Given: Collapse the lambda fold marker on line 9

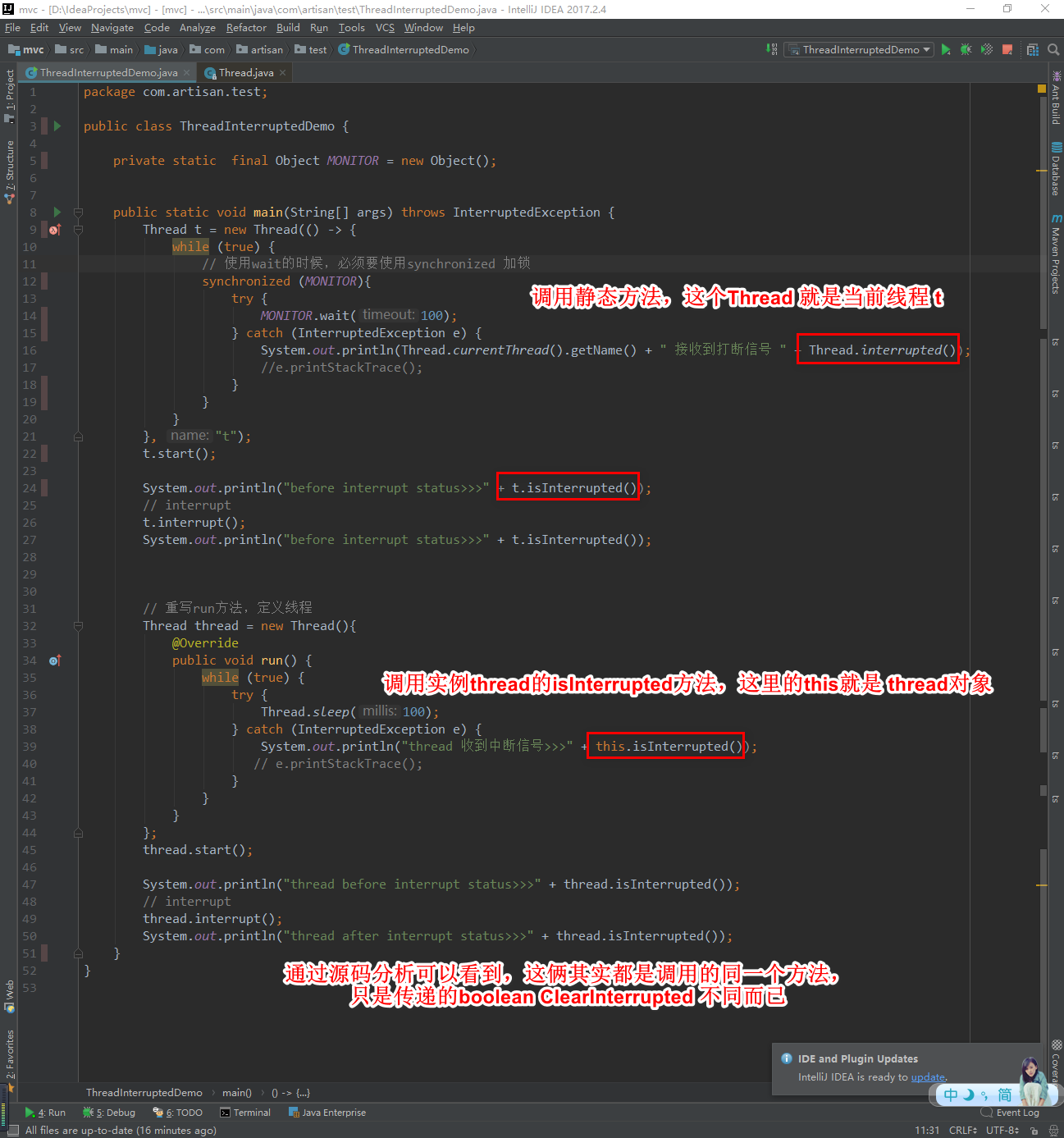Looking at the screenshot, I should [78, 230].
